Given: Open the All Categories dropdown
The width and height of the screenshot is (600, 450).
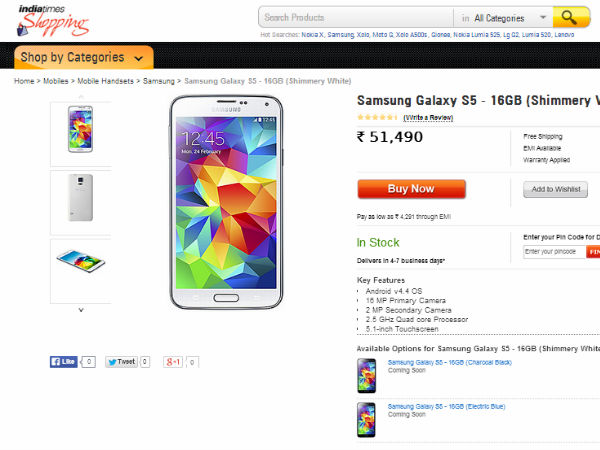Looking at the screenshot, I should tap(511, 17).
